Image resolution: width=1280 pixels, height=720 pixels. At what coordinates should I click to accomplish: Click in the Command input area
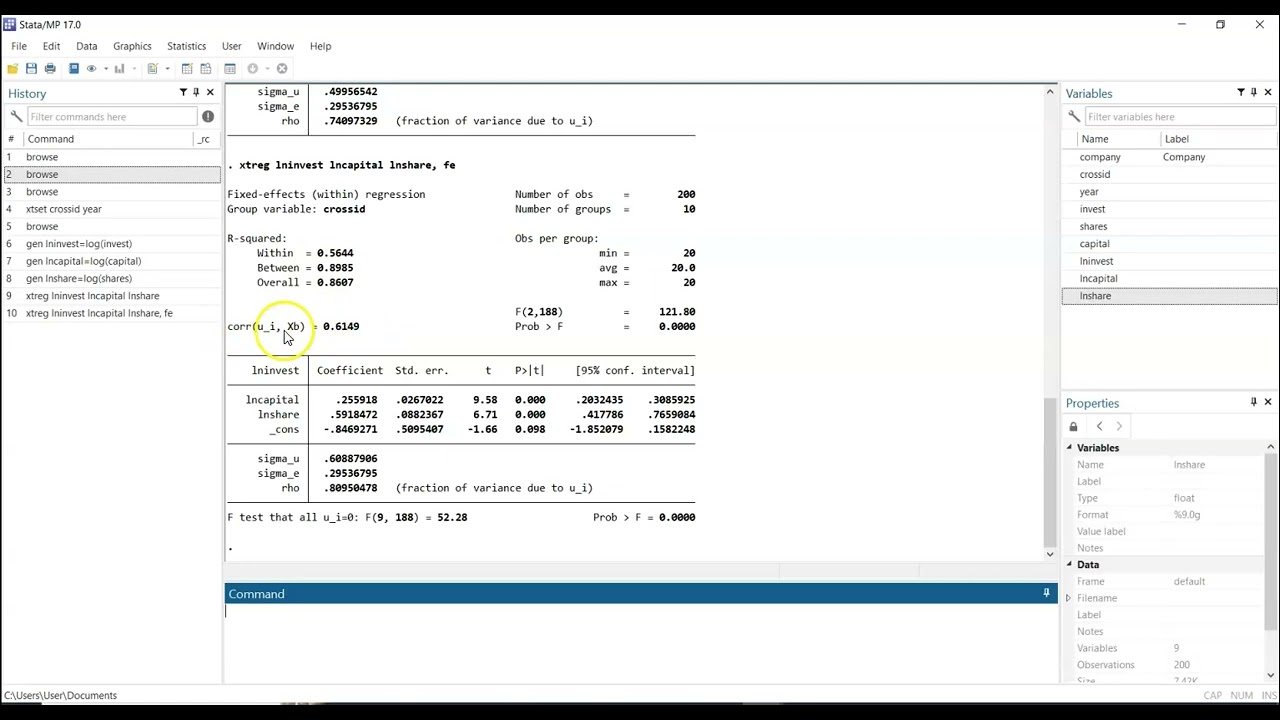coord(640,642)
